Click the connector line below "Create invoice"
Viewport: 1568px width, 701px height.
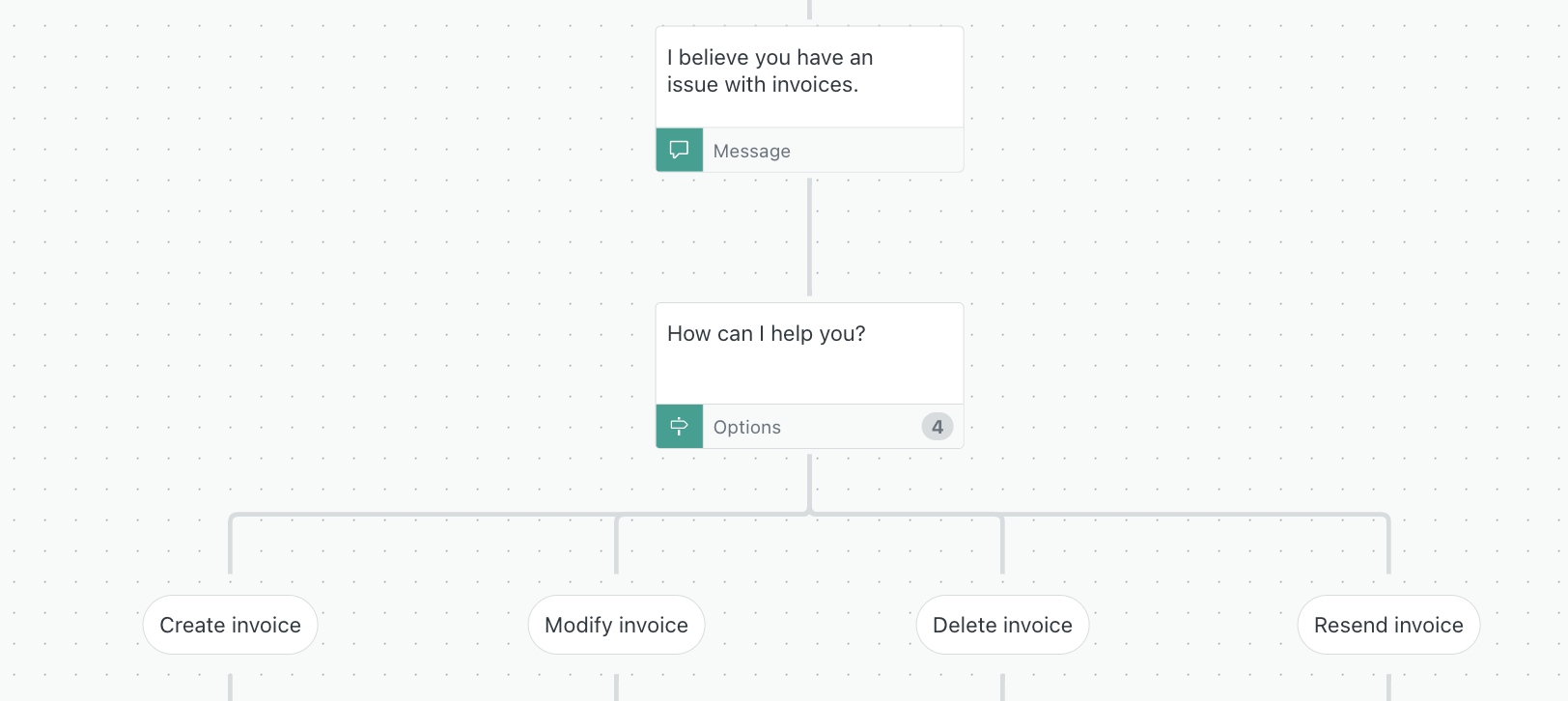click(x=231, y=687)
